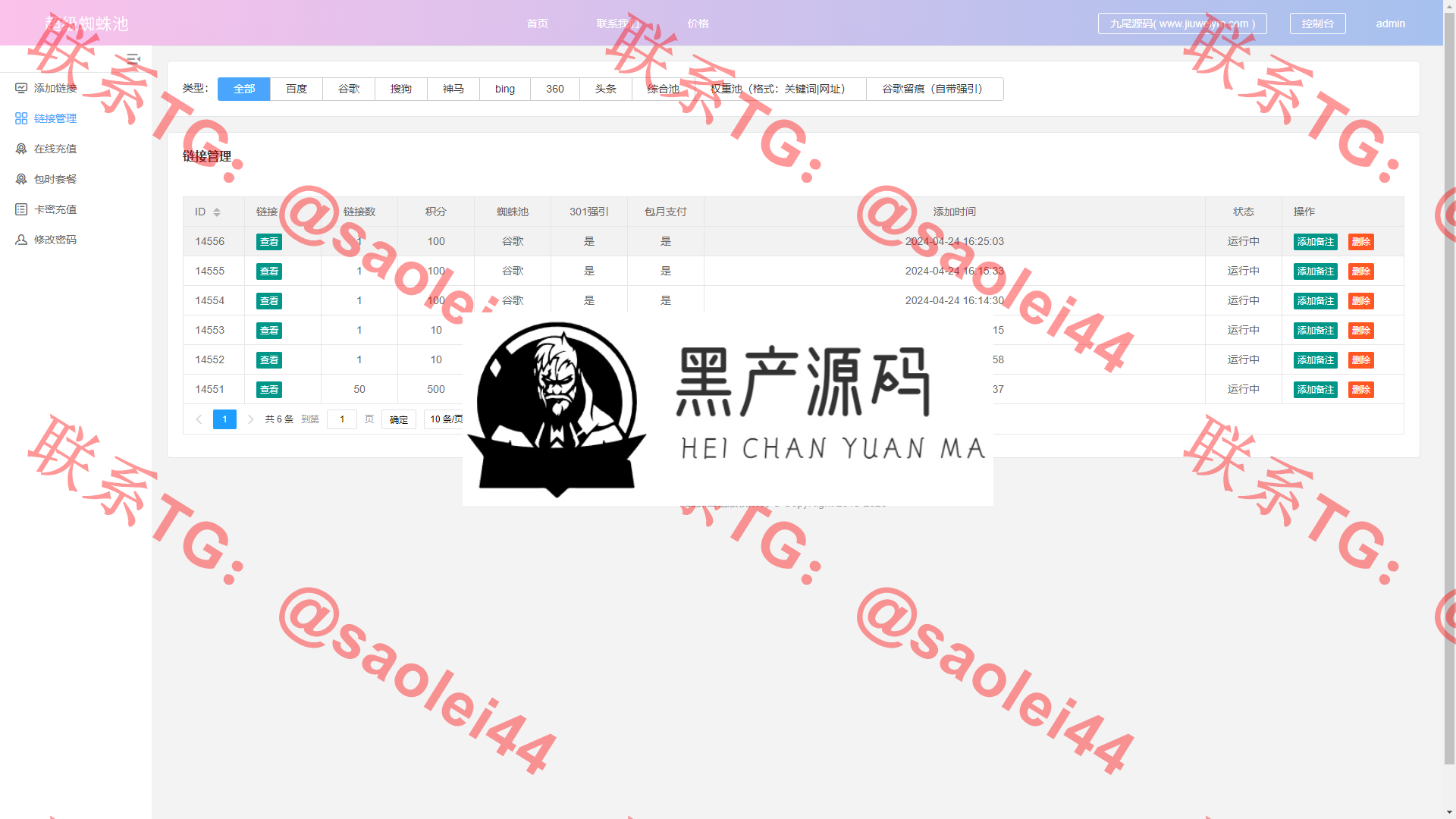Click the 添加链接 sidebar icon
Image resolution: width=1456 pixels, height=819 pixels.
point(21,88)
